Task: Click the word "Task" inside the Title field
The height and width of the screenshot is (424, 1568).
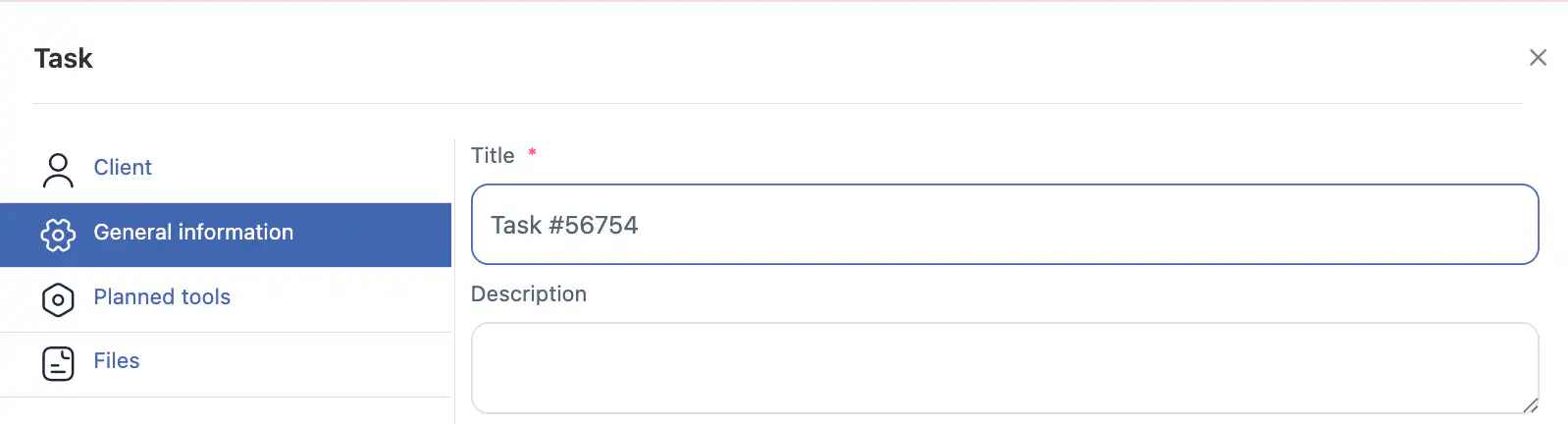Action: pos(516,226)
